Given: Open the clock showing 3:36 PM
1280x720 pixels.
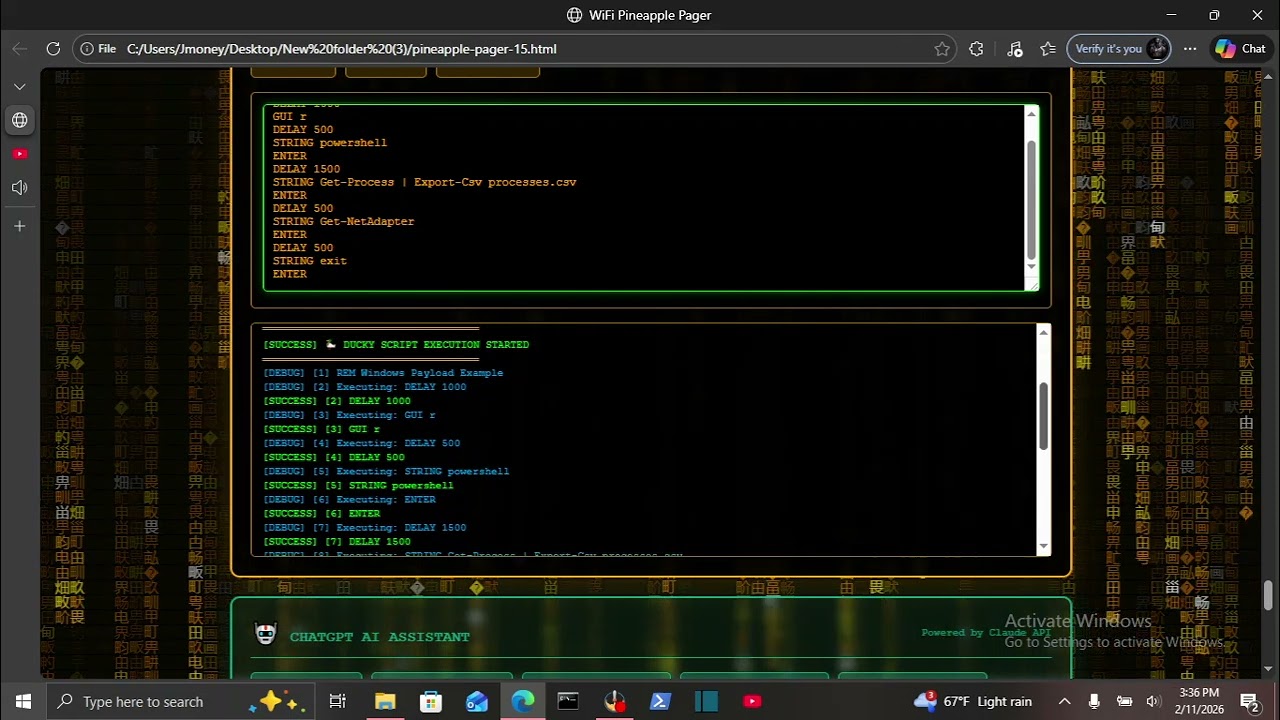Looking at the screenshot, I should pyautogui.click(x=1198, y=701).
